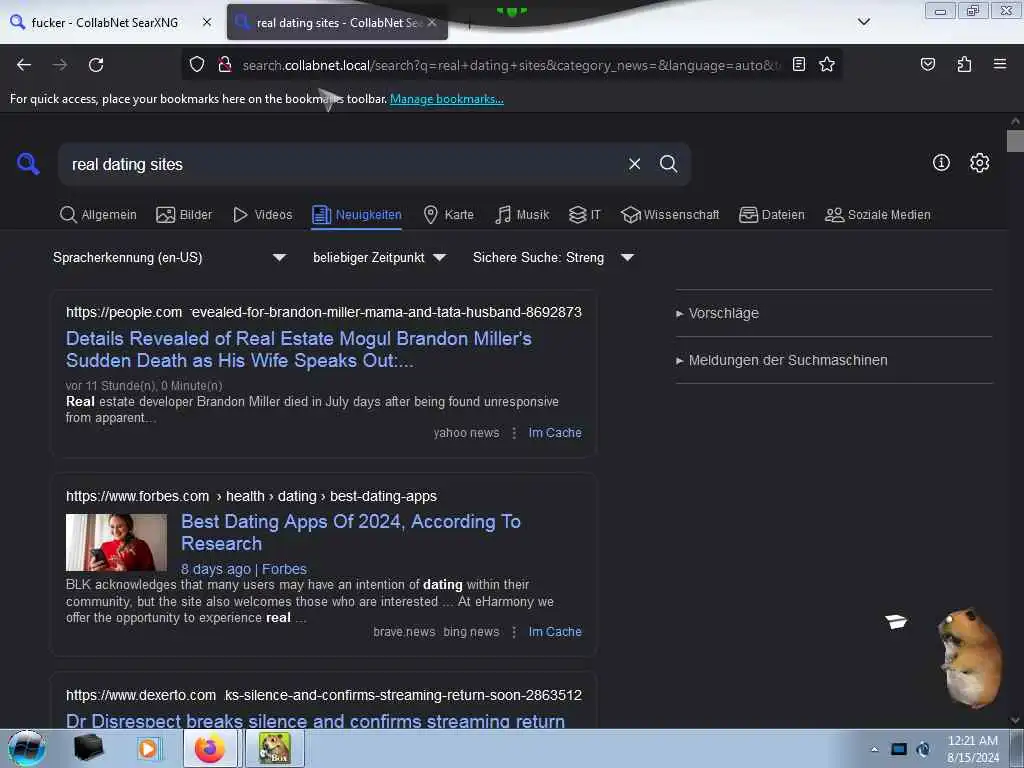Switch to the first CollabNet SearXNG tab
1024x768 pixels.
[x=104, y=22]
